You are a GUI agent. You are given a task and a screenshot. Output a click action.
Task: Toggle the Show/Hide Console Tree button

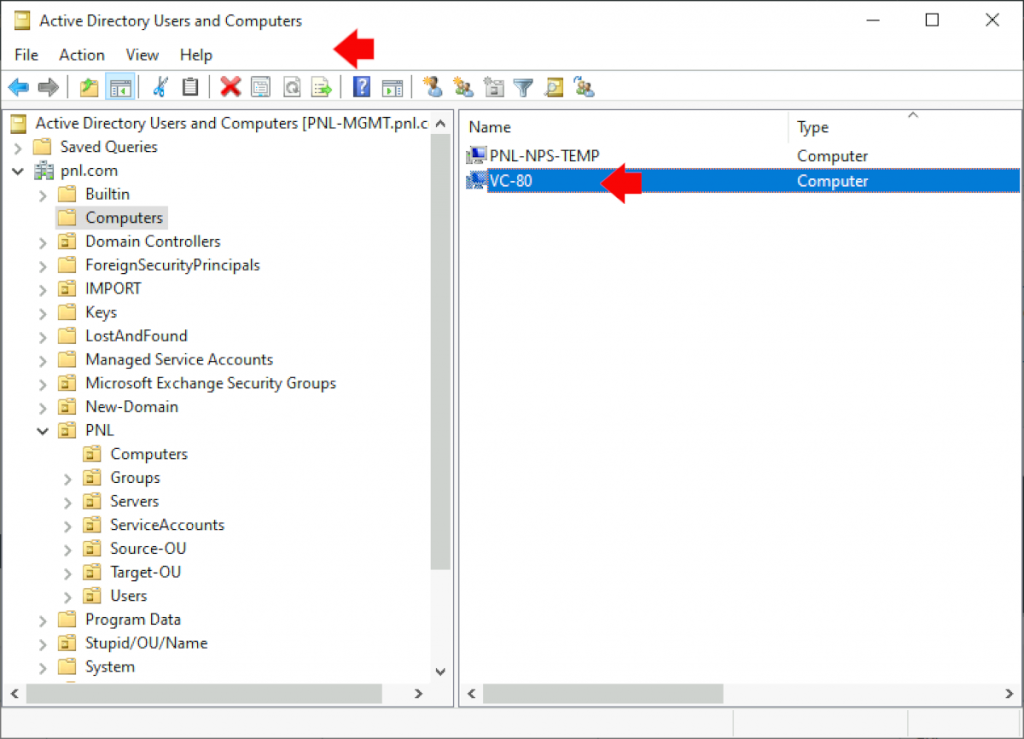click(x=120, y=88)
